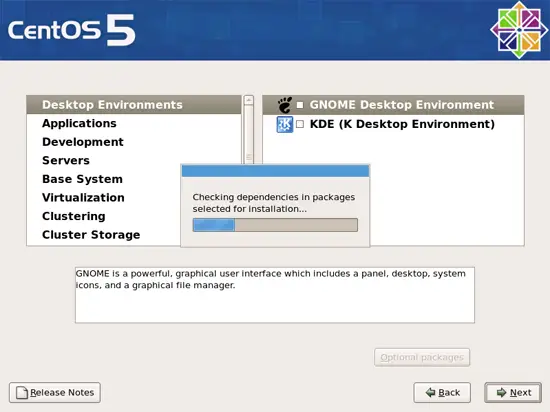
Task: Click the category list scrollbar up arrow
Action: (x=249, y=100)
